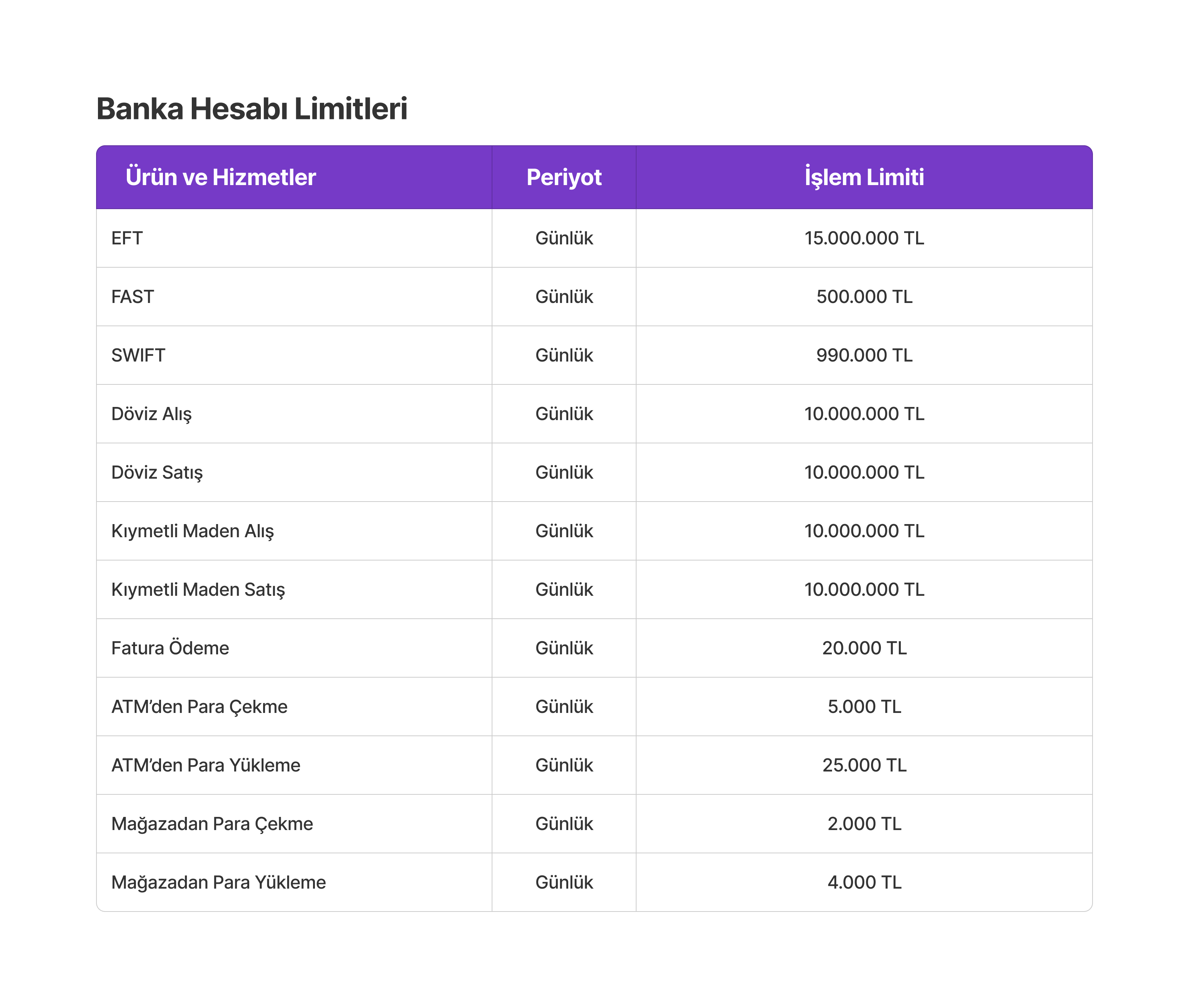The image size is (1189, 1008).
Task: Select the FAST row label
Action: [132, 297]
